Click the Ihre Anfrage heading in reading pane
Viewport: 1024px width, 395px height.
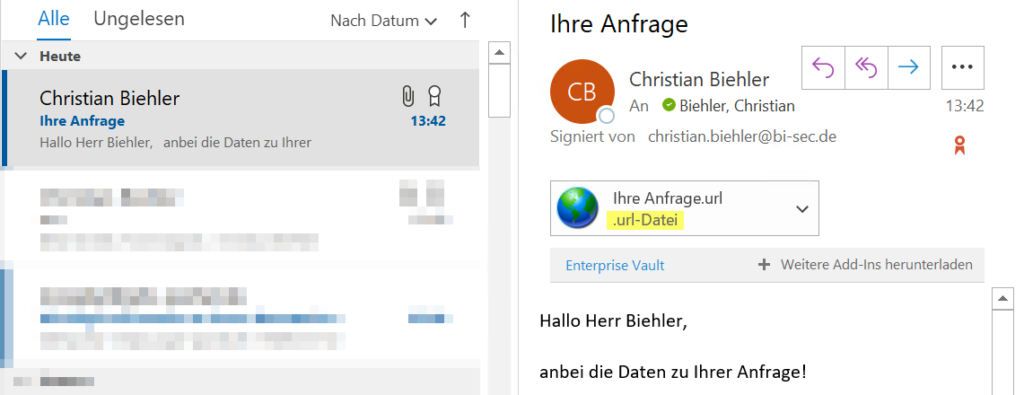pyautogui.click(x=619, y=24)
